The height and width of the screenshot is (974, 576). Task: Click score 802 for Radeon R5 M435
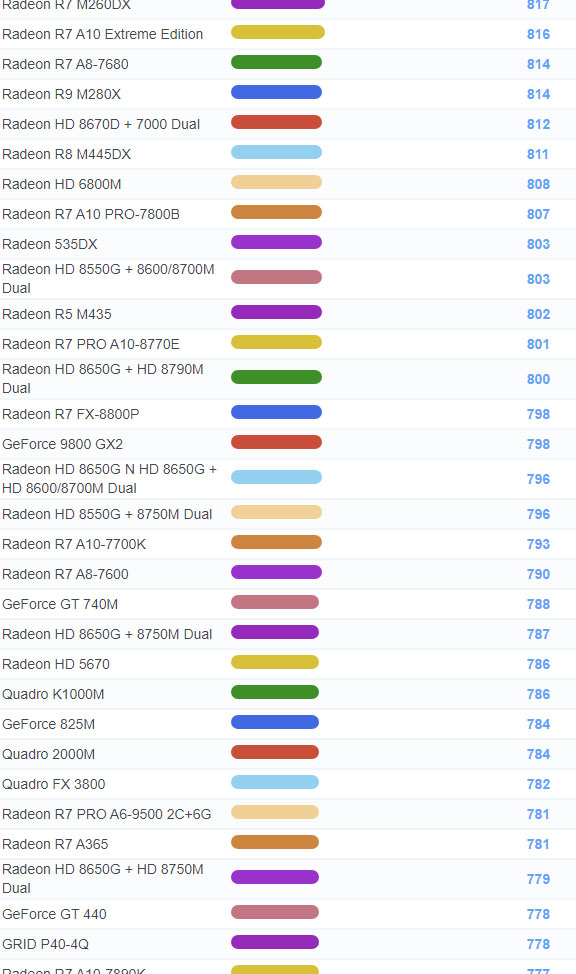pos(538,314)
